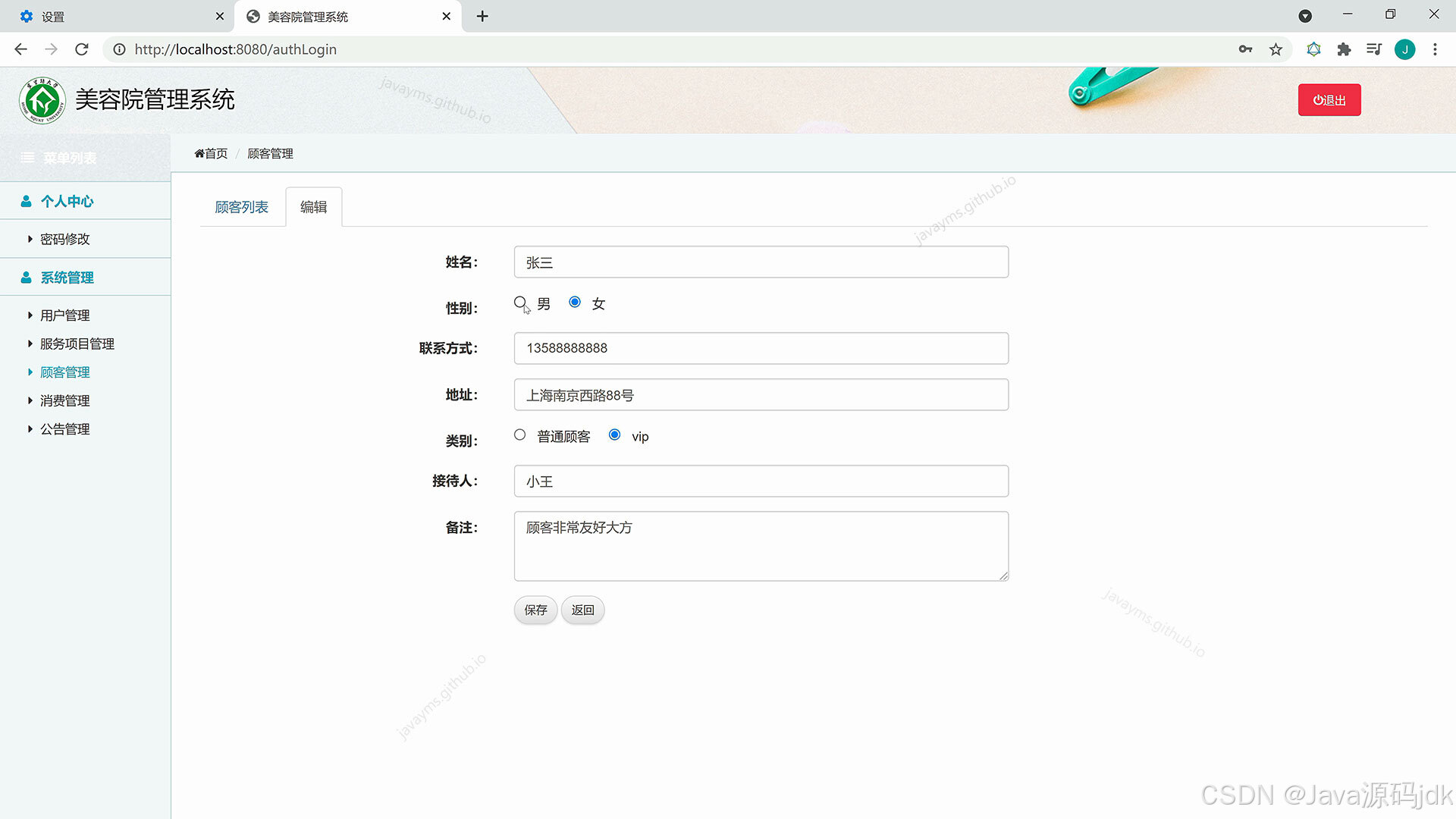Select the 普通顾客 category radio button
Viewport: 1456px width, 819px height.
coord(519,435)
